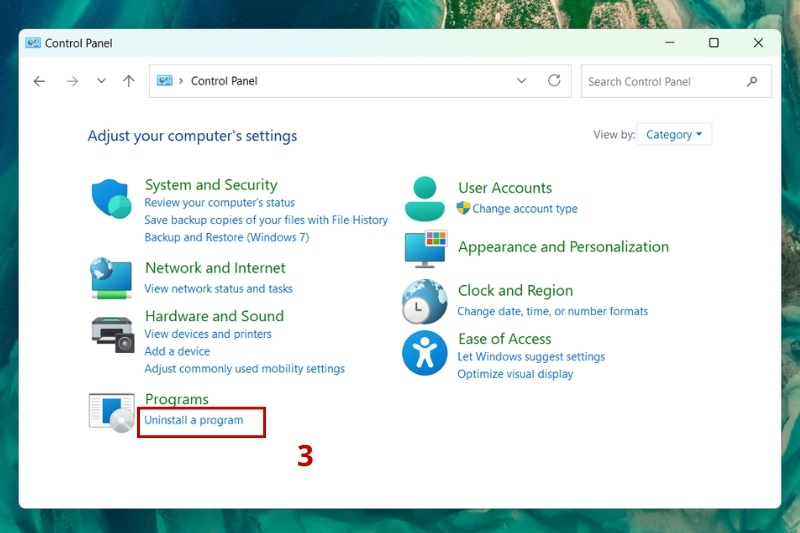The width and height of the screenshot is (800, 533).
Task: Click the Control Panel address path text
Action: click(224, 81)
